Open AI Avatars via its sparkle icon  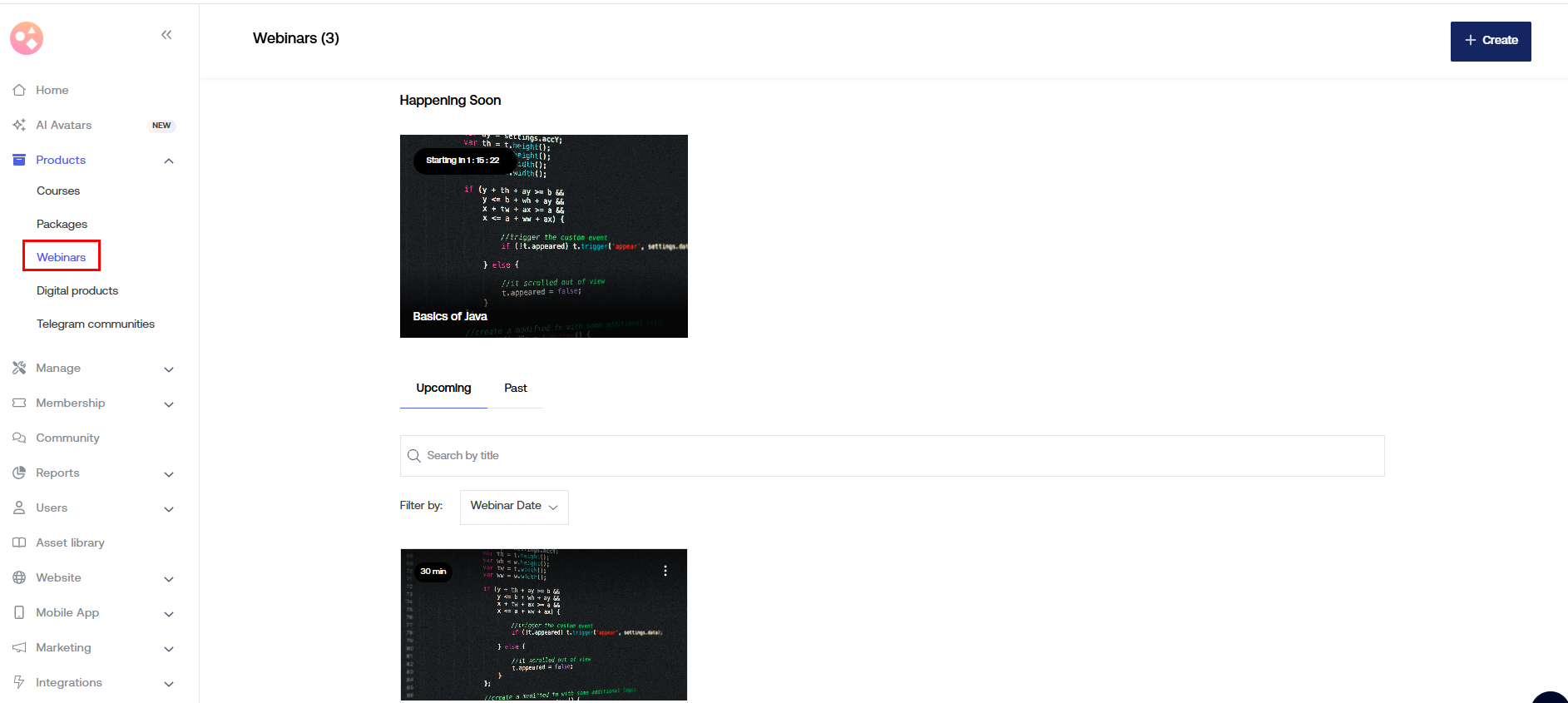point(19,125)
